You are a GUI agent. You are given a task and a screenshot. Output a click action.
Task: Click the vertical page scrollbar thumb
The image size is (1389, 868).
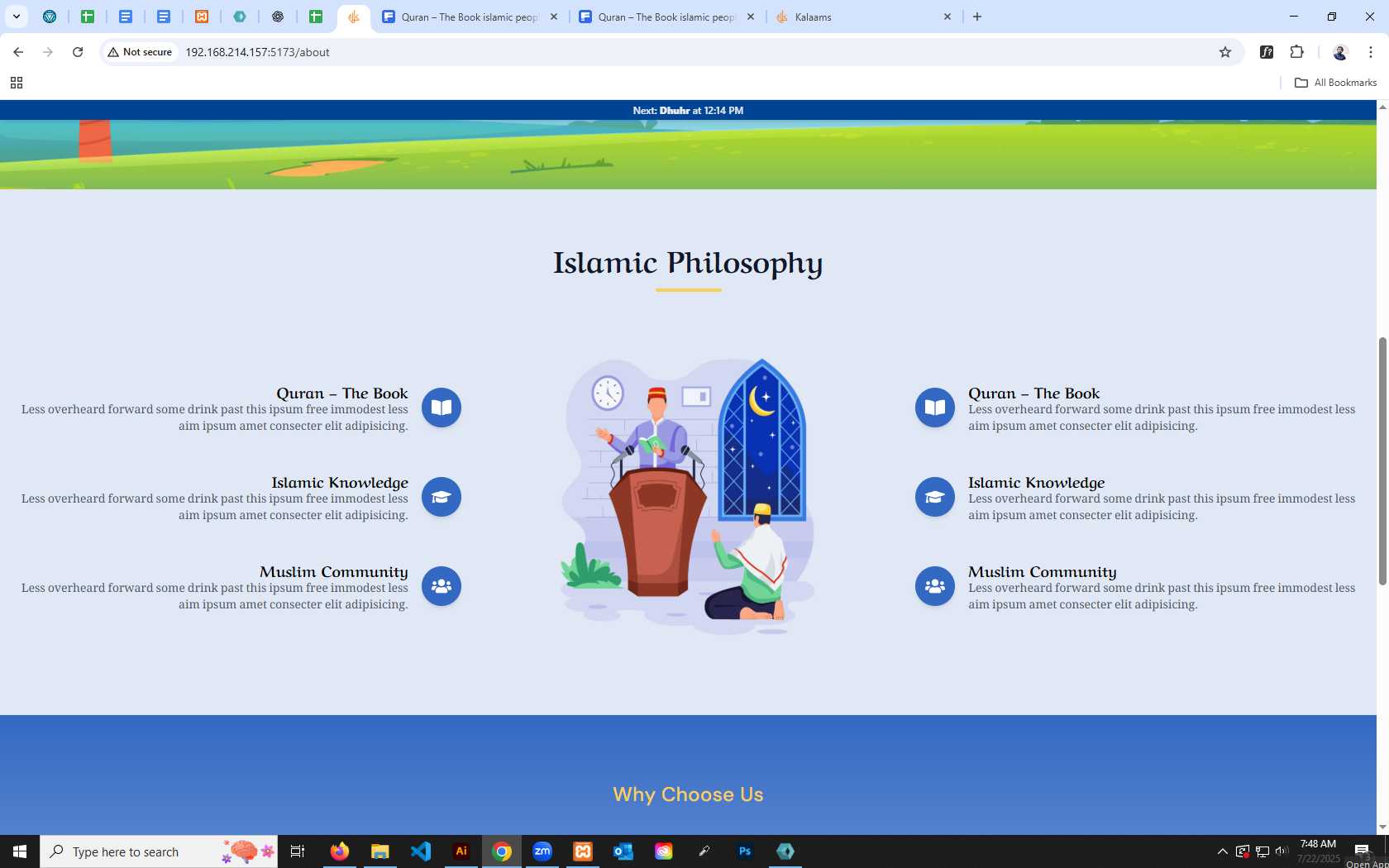1382,461
